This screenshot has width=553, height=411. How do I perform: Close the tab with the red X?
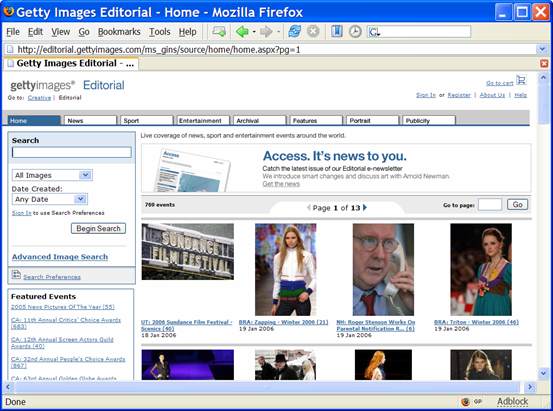click(544, 64)
